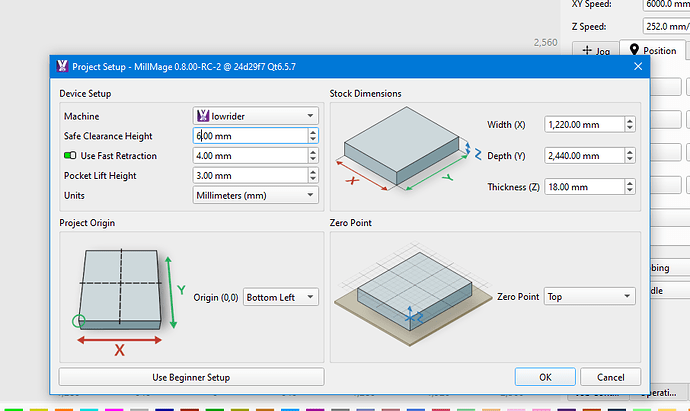
Task: Click the Depth (Y) 2,440.00 mm field
Action: pyautogui.click(x=584, y=156)
